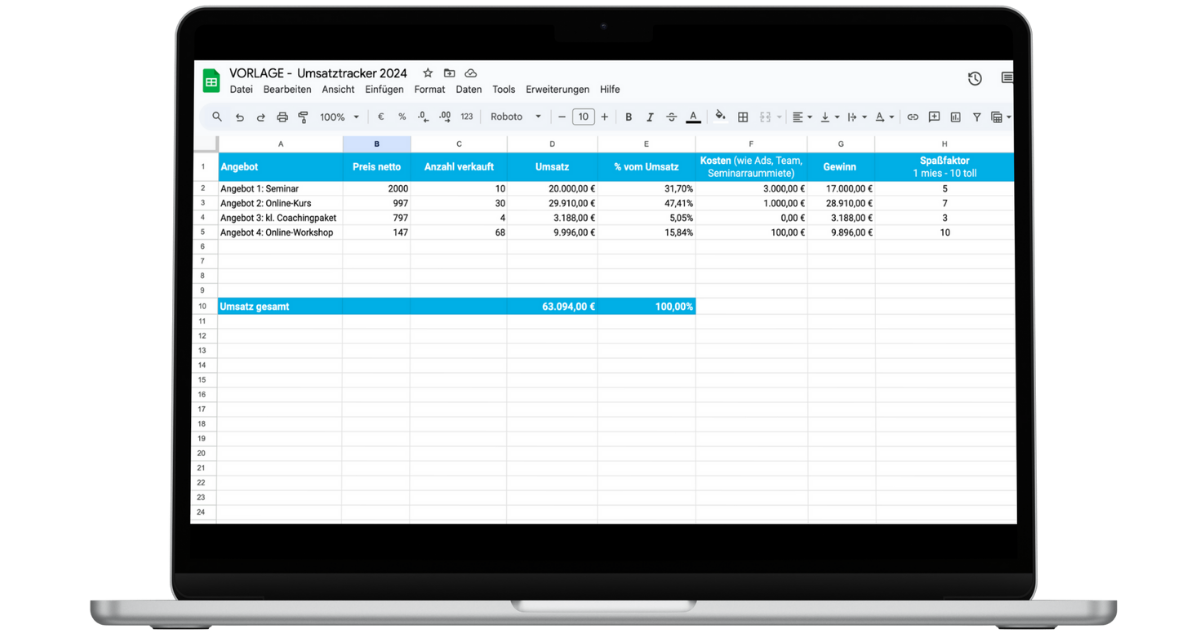Print the spreadsheet
1200x630 pixels.
(x=282, y=117)
